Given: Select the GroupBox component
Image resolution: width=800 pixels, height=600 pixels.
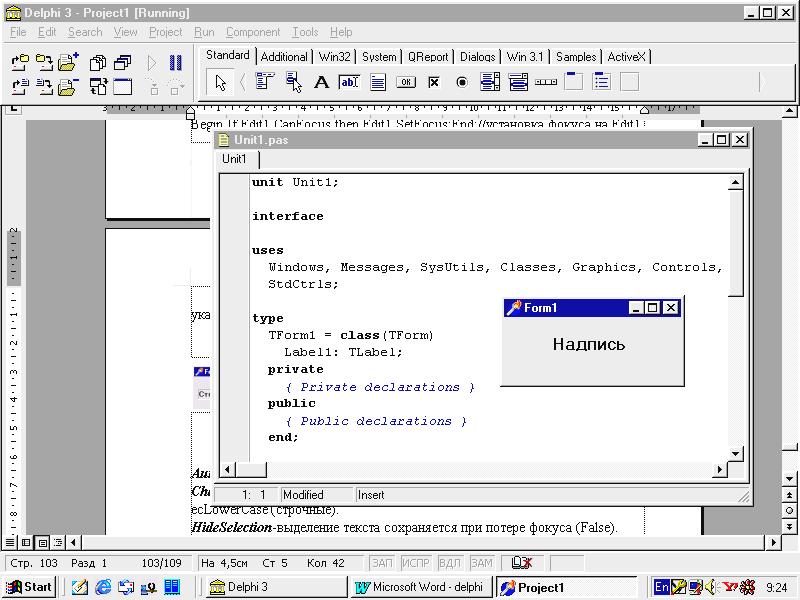Looking at the screenshot, I should [573, 82].
